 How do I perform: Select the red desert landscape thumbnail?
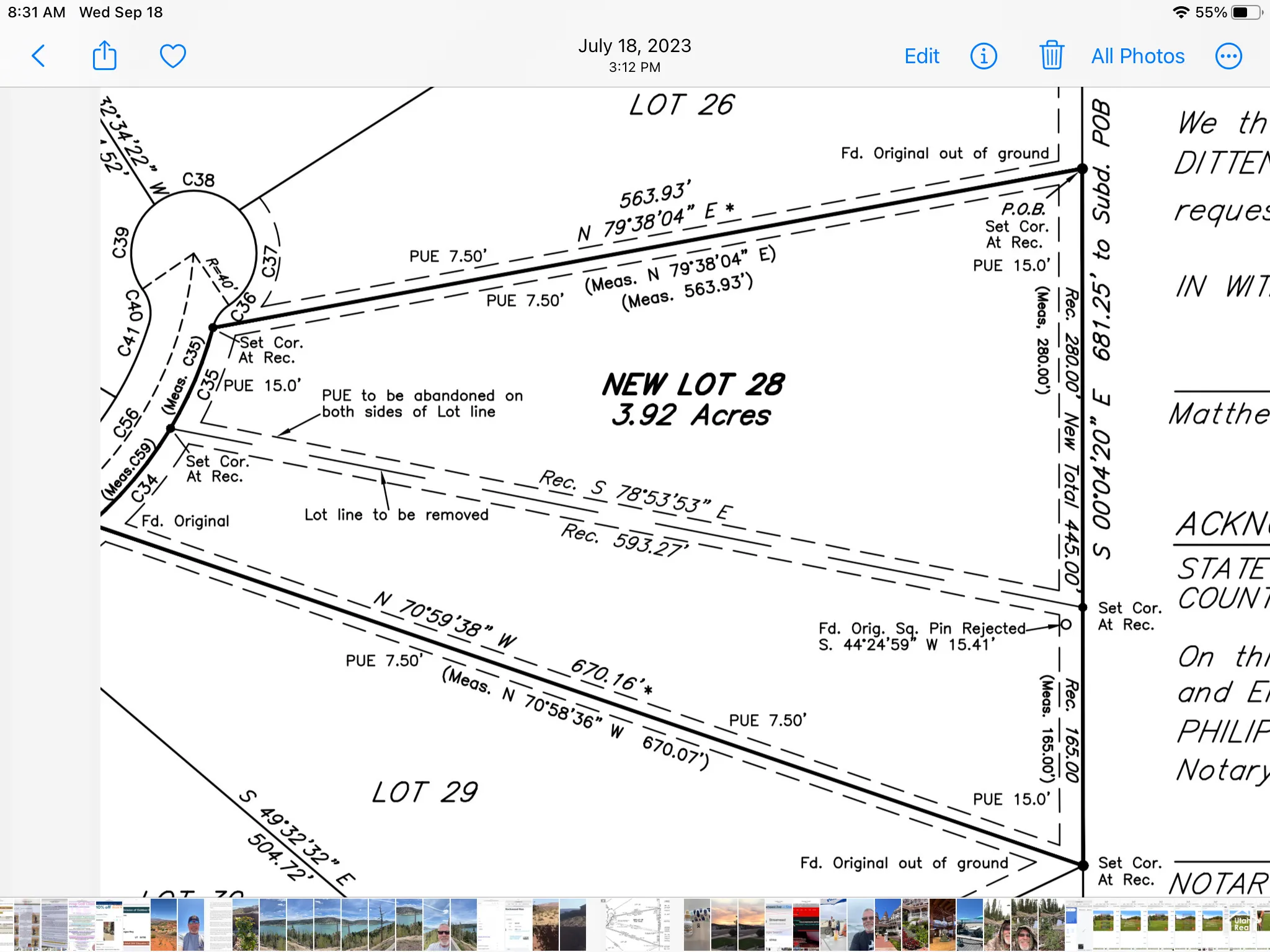(164, 925)
